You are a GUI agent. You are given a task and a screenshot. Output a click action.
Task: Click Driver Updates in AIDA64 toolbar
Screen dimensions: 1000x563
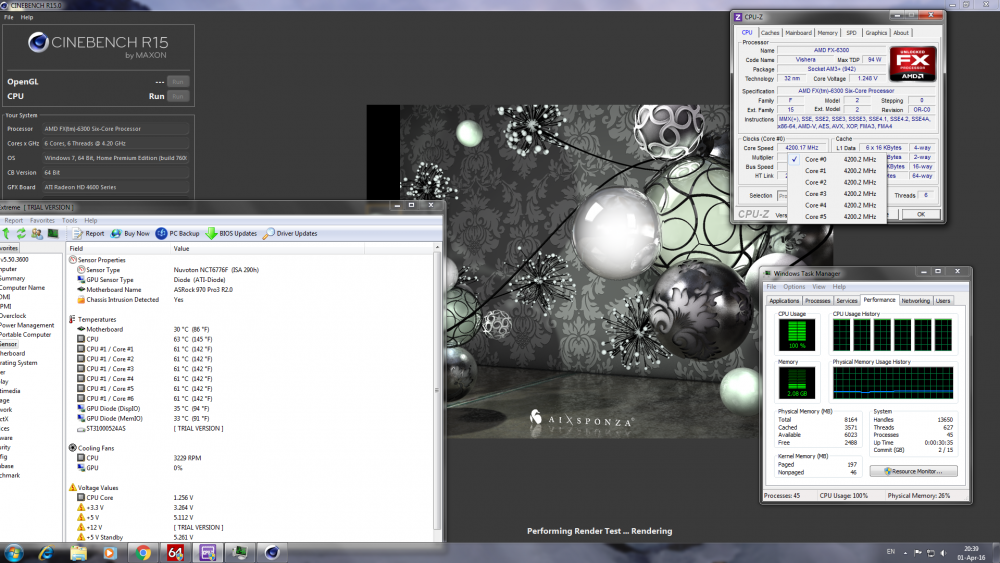[290, 233]
